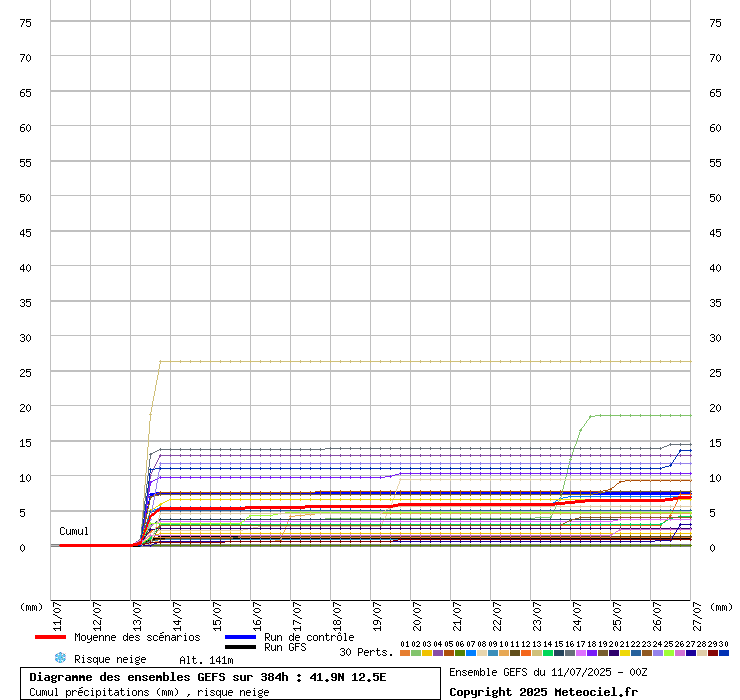Screen dimensions: 740x700
Task: Select perturbation 25 lime green swatch
Action: (669, 653)
